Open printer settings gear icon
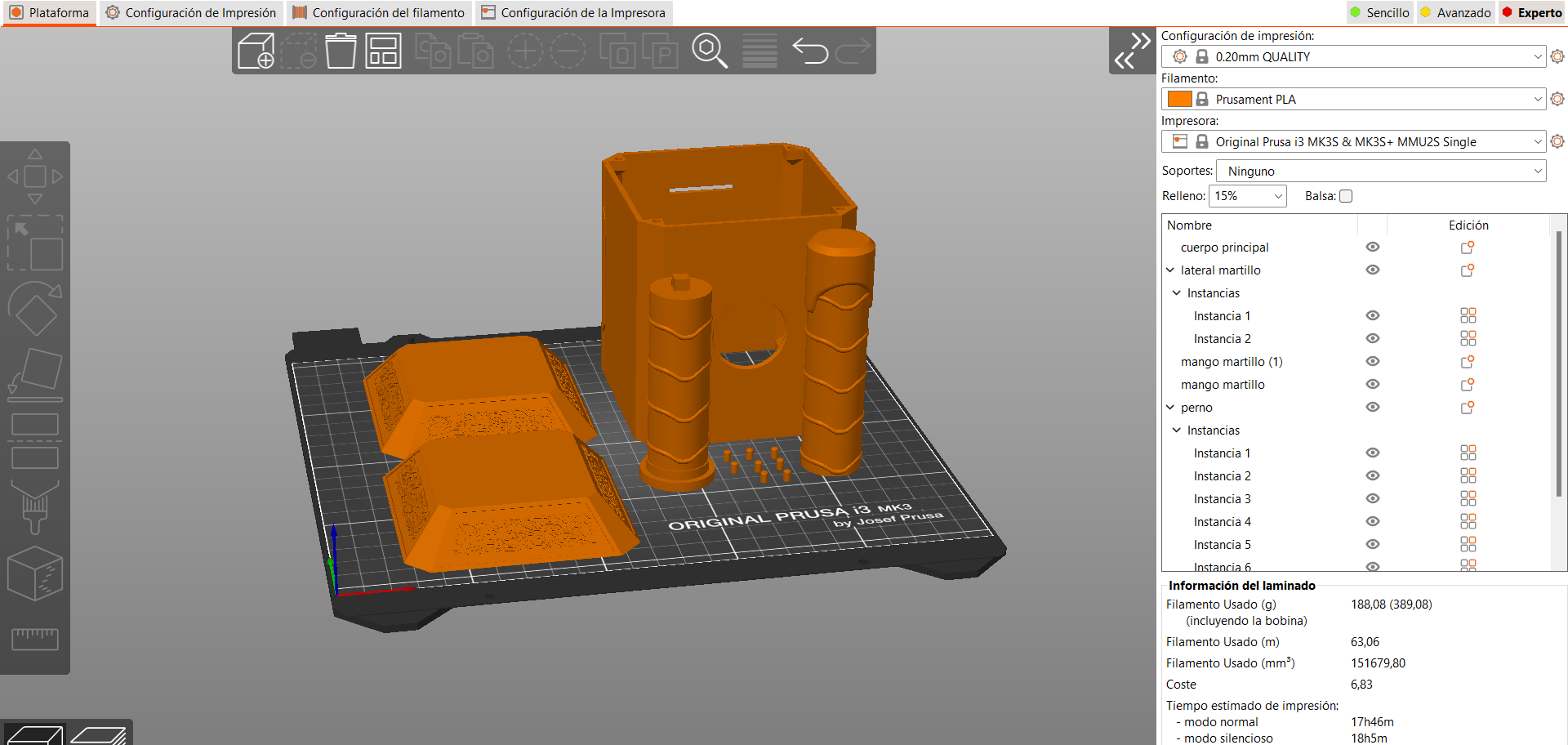The image size is (1568, 745). point(1557,141)
